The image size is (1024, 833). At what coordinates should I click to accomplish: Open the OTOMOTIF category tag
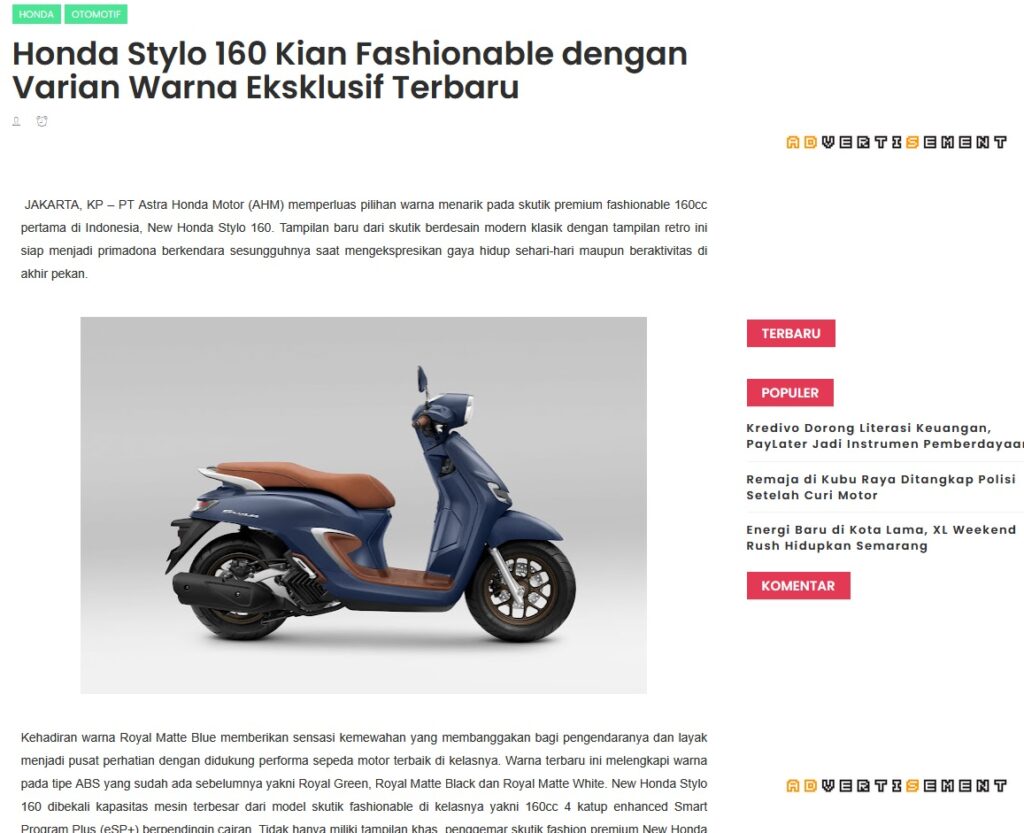(96, 14)
